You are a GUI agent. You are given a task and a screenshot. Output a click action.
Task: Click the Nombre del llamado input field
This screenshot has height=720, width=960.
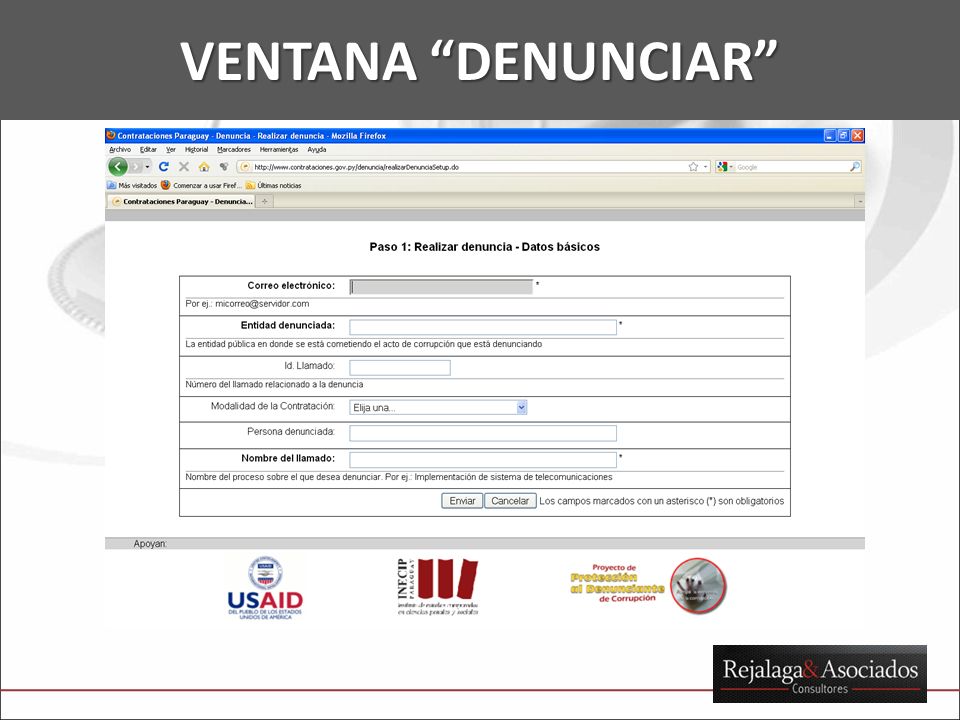[483, 460]
